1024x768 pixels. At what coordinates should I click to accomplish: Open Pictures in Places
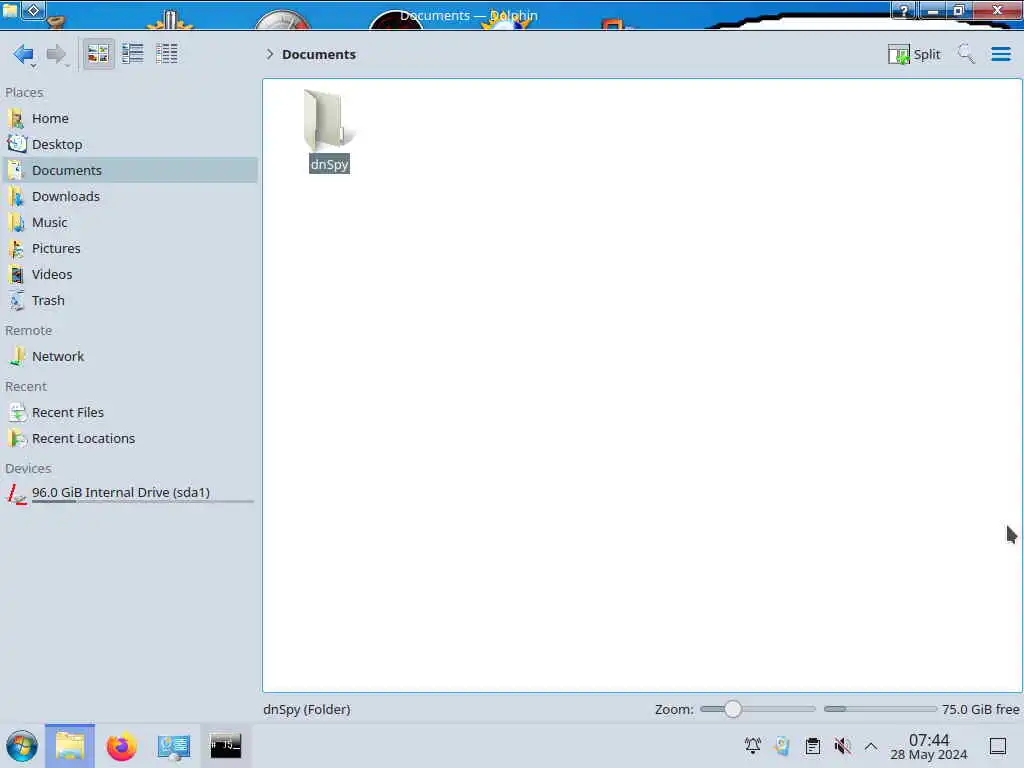(x=131, y=248)
